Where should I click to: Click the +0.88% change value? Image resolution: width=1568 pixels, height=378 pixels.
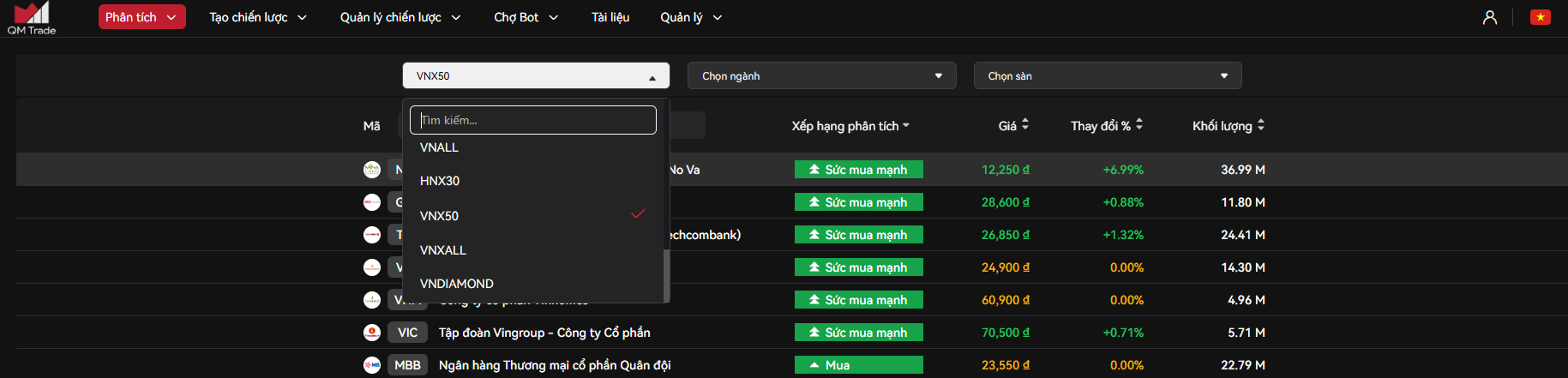(x=1123, y=202)
